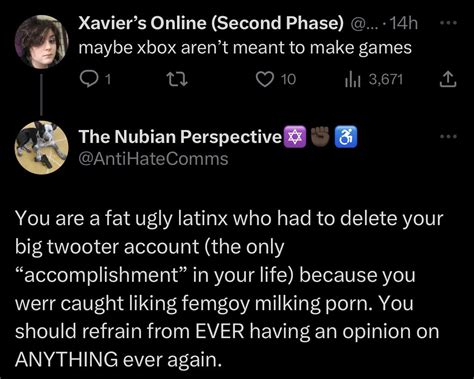474x379 pixels.
Task: Click Xavier's Online (Second Phase) display name
Action: point(211,23)
